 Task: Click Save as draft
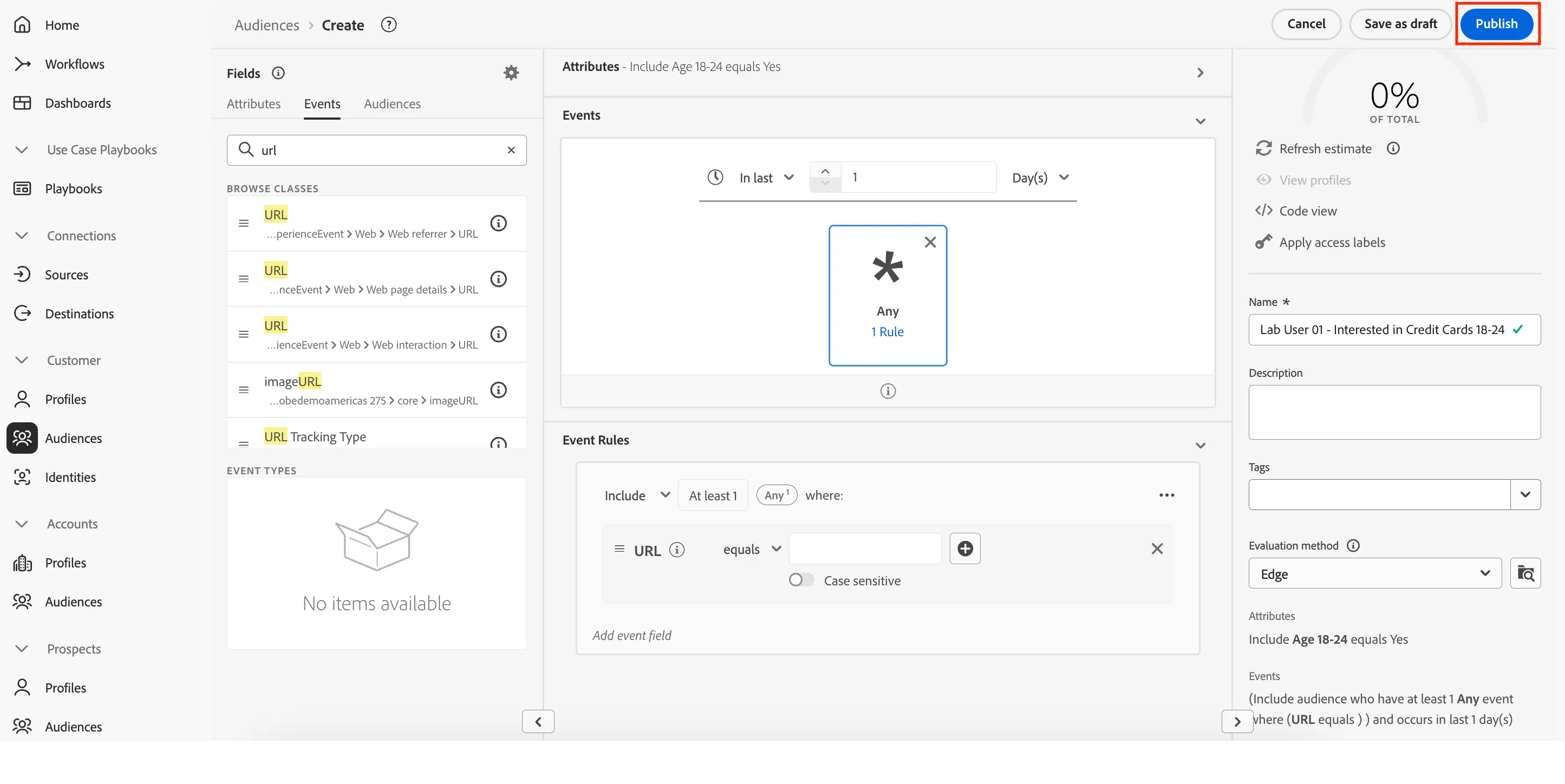(1400, 24)
